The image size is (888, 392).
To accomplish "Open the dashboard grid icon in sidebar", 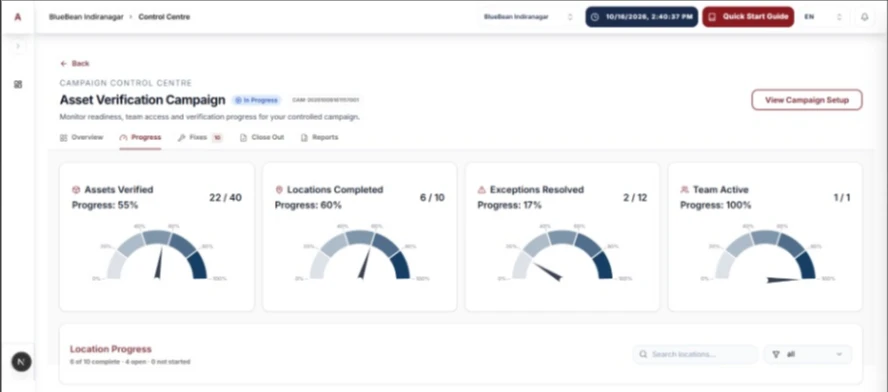I will [x=18, y=84].
